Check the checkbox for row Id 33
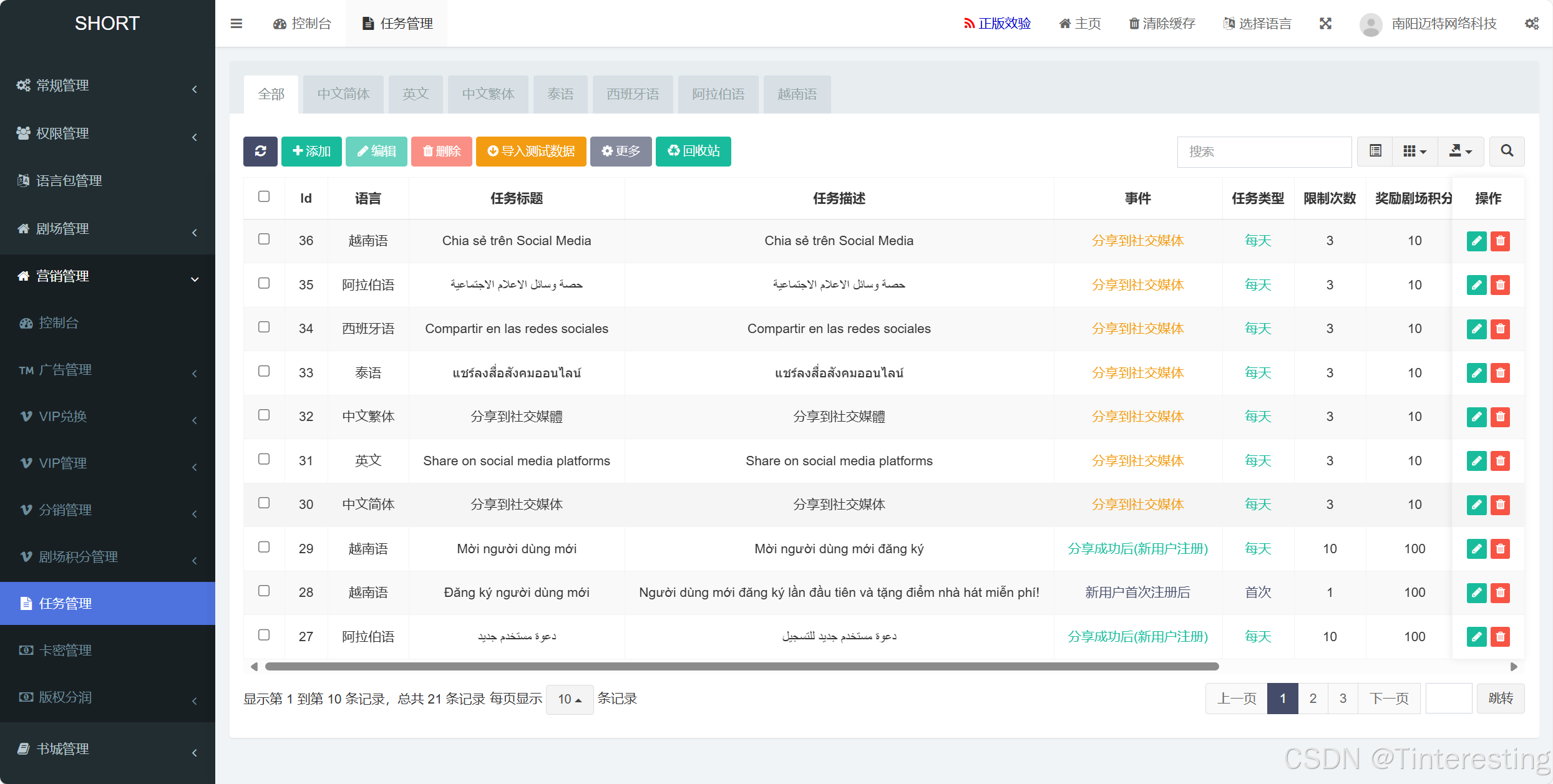This screenshot has height=784, width=1553. point(264,371)
